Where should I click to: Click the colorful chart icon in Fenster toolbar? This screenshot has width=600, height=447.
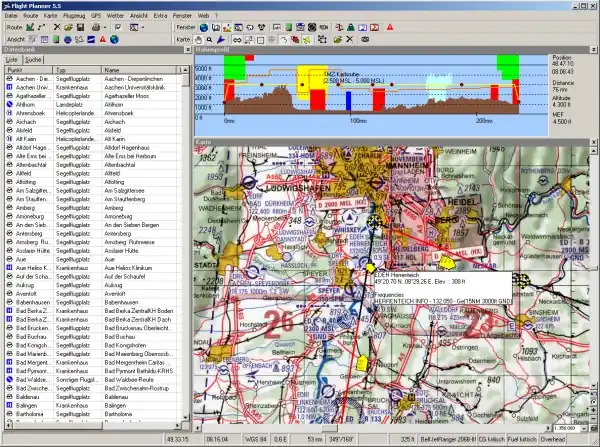227,27
